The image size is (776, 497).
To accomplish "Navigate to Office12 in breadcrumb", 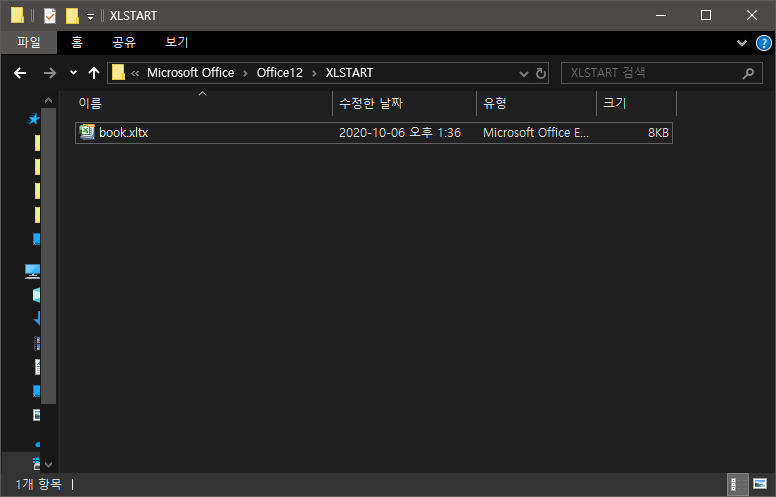I will click(279, 73).
